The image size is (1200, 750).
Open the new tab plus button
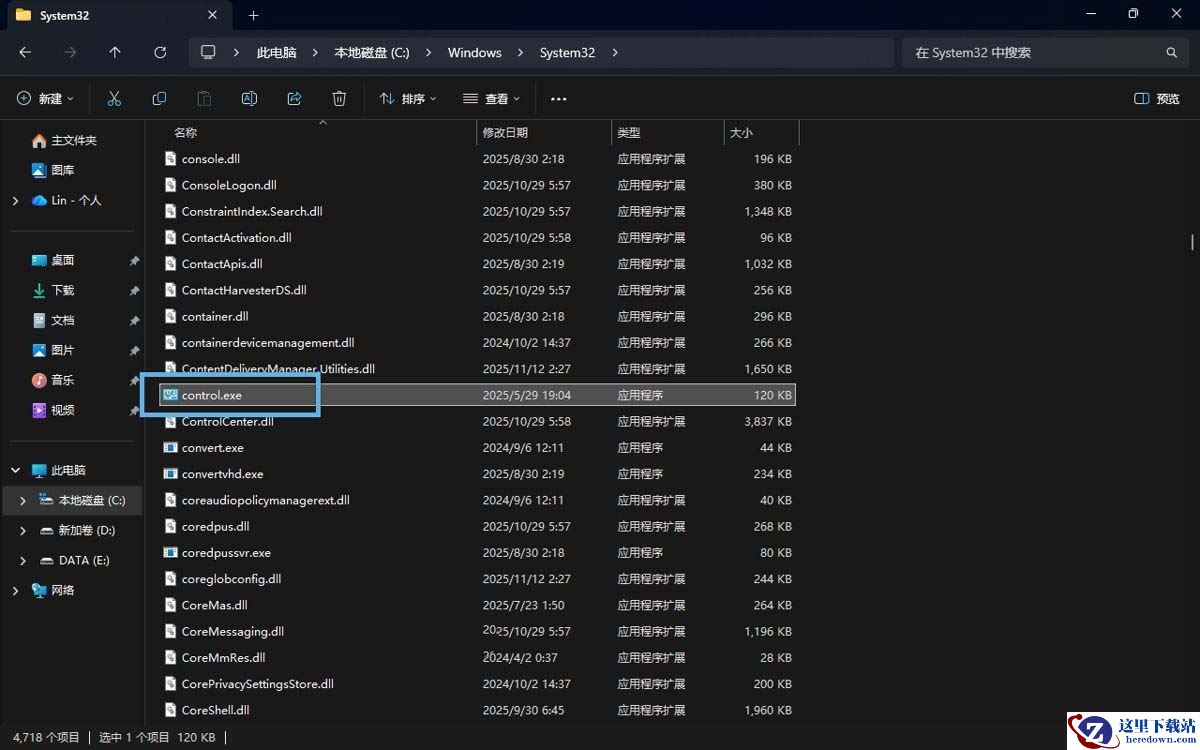coord(253,15)
